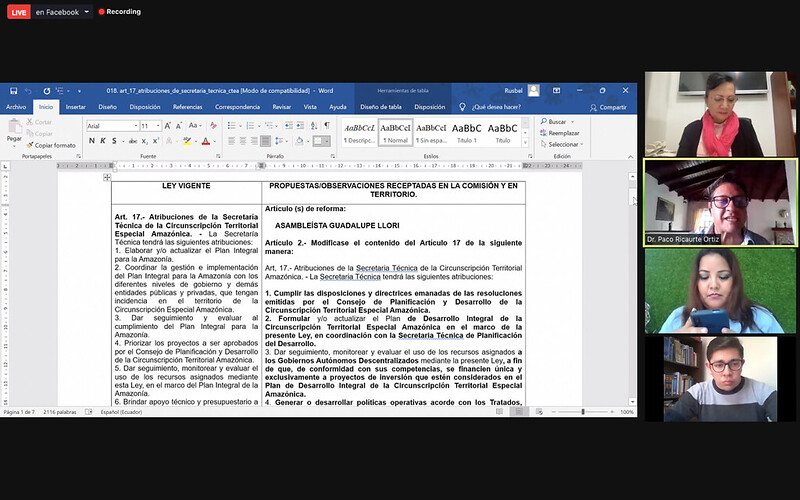Screen dimensions: 800x500
Task: Toggle show paragraph marks (¶)
Action: click(327, 126)
